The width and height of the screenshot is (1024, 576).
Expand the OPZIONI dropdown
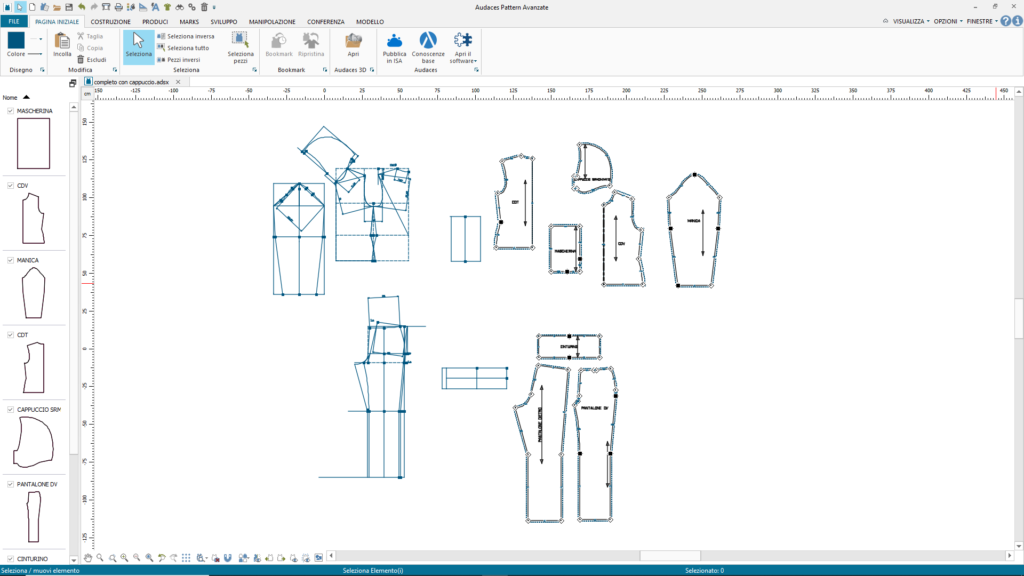click(946, 21)
